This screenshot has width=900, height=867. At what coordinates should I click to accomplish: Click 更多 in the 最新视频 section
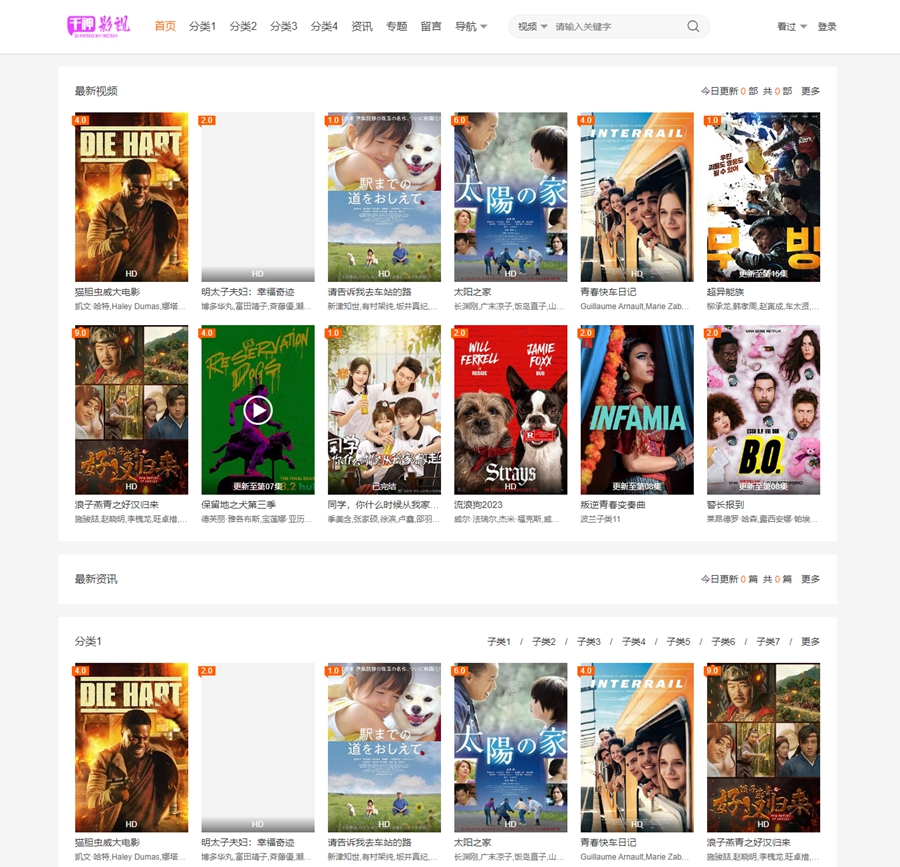(x=810, y=91)
